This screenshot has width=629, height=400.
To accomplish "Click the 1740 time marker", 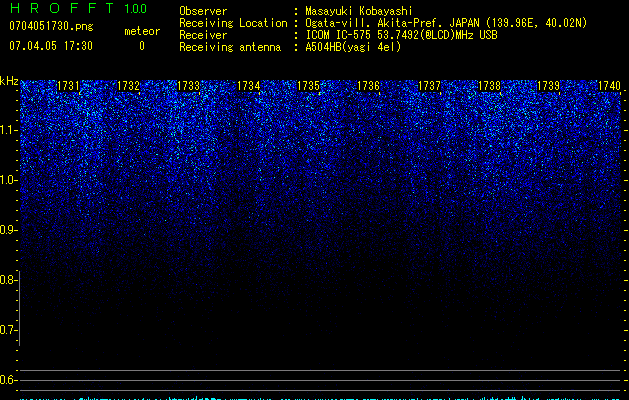I will coord(609,86).
